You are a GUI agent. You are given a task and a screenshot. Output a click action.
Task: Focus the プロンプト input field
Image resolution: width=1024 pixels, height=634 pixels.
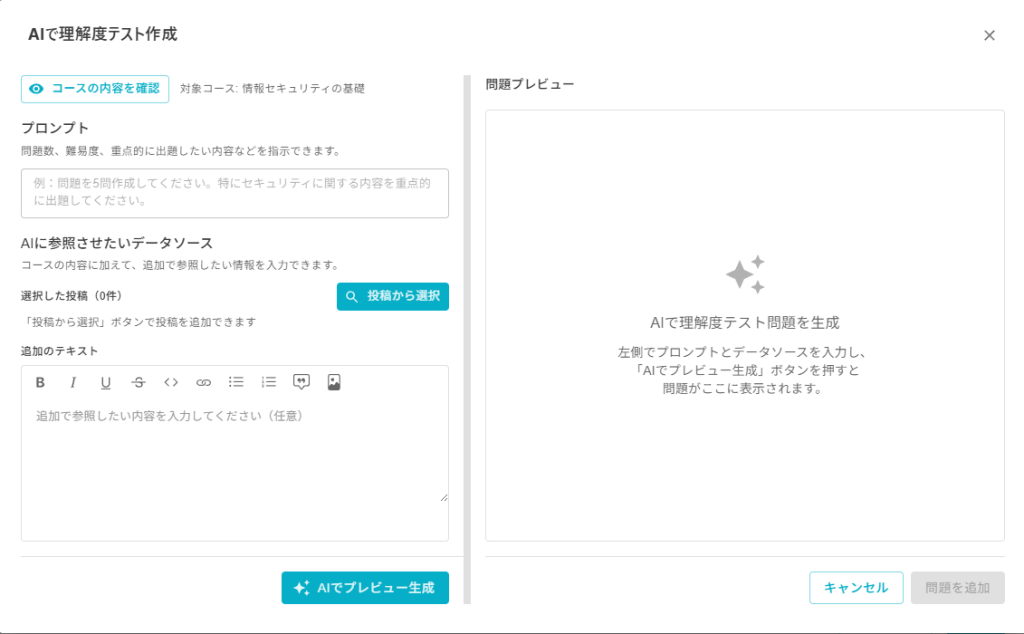(234, 193)
